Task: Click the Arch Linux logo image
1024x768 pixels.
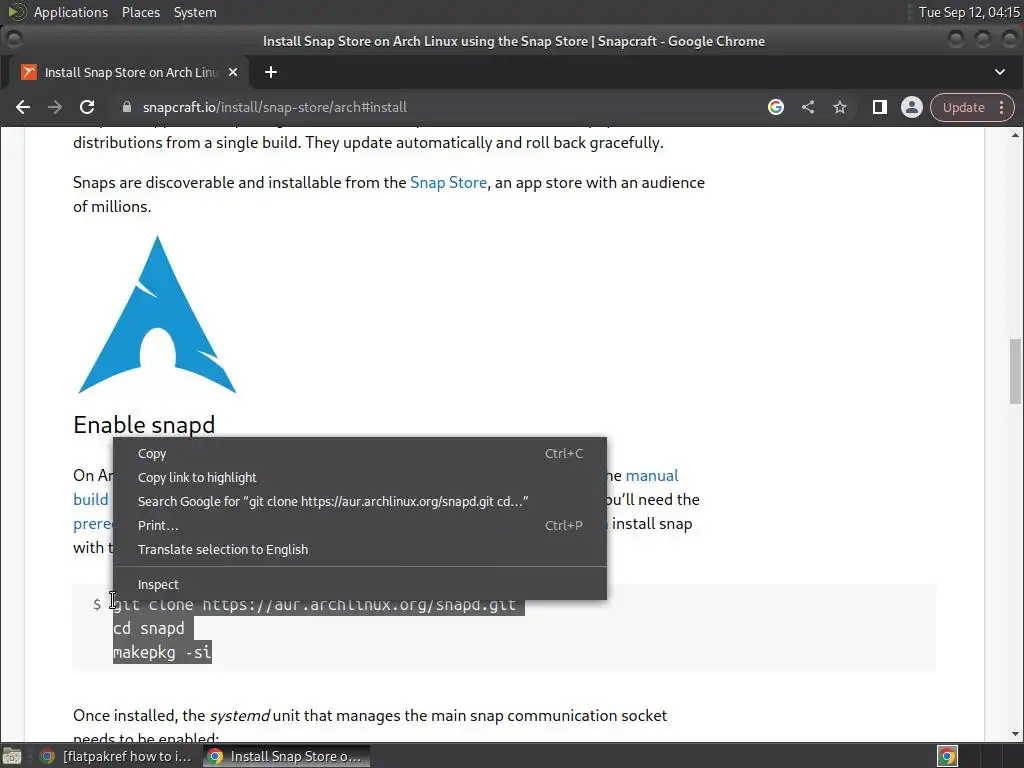Action: [x=157, y=315]
